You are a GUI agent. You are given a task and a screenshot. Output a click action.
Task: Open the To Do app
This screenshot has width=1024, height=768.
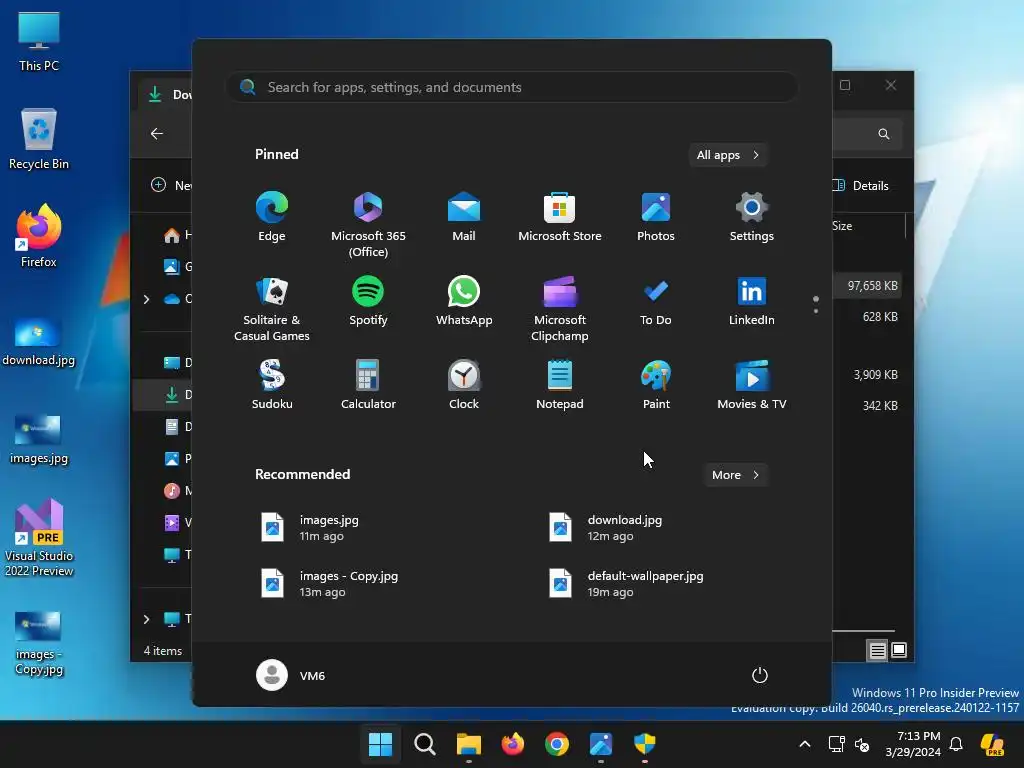pyautogui.click(x=656, y=301)
